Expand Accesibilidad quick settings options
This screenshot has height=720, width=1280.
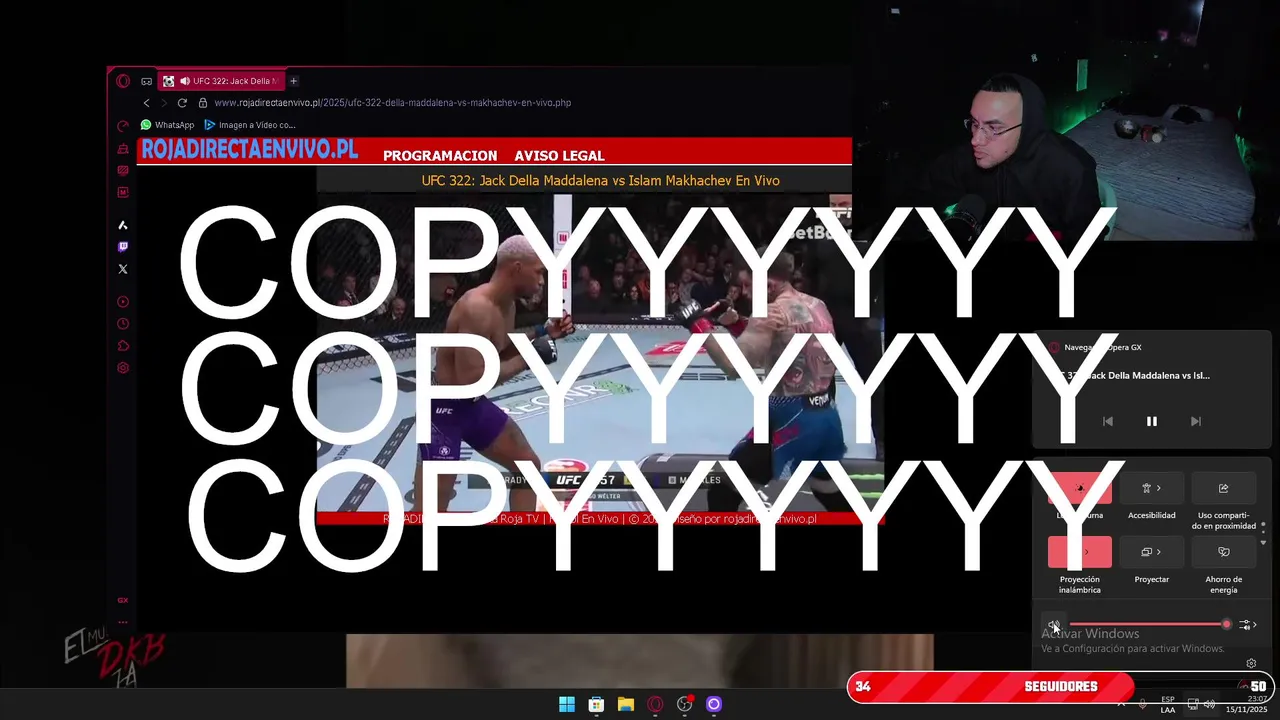(x=1152, y=488)
